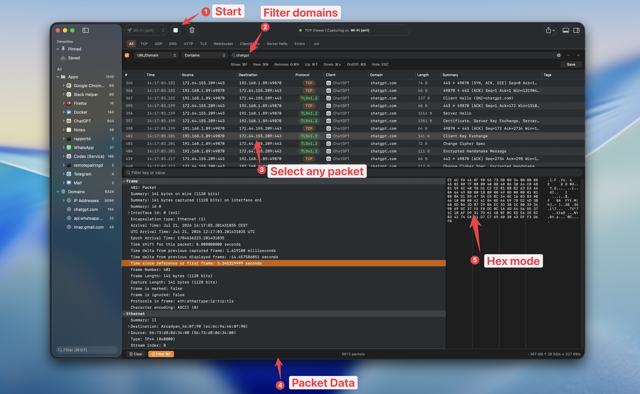The width and height of the screenshot is (640, 394).
Task: Click the Save filter button
Action: [571, 65]
